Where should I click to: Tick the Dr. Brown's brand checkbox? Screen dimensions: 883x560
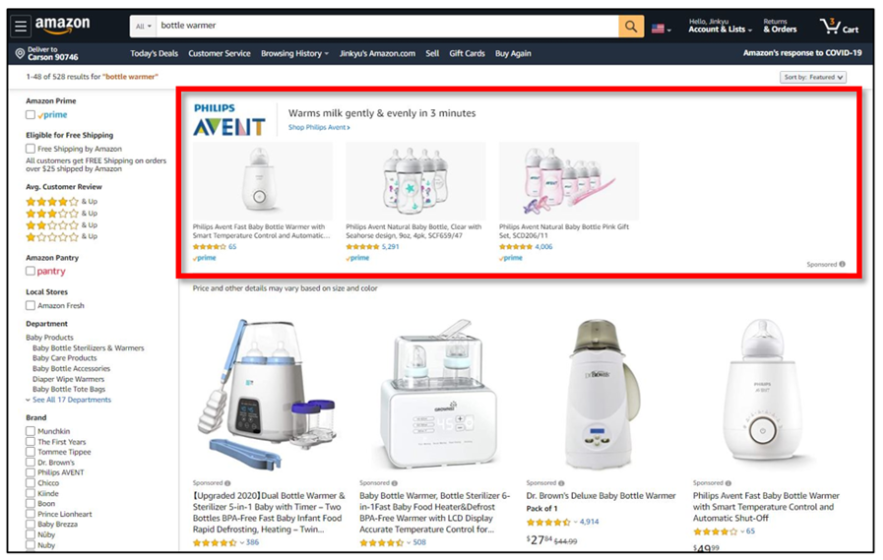pyautogui.click(x=30, y=462)
